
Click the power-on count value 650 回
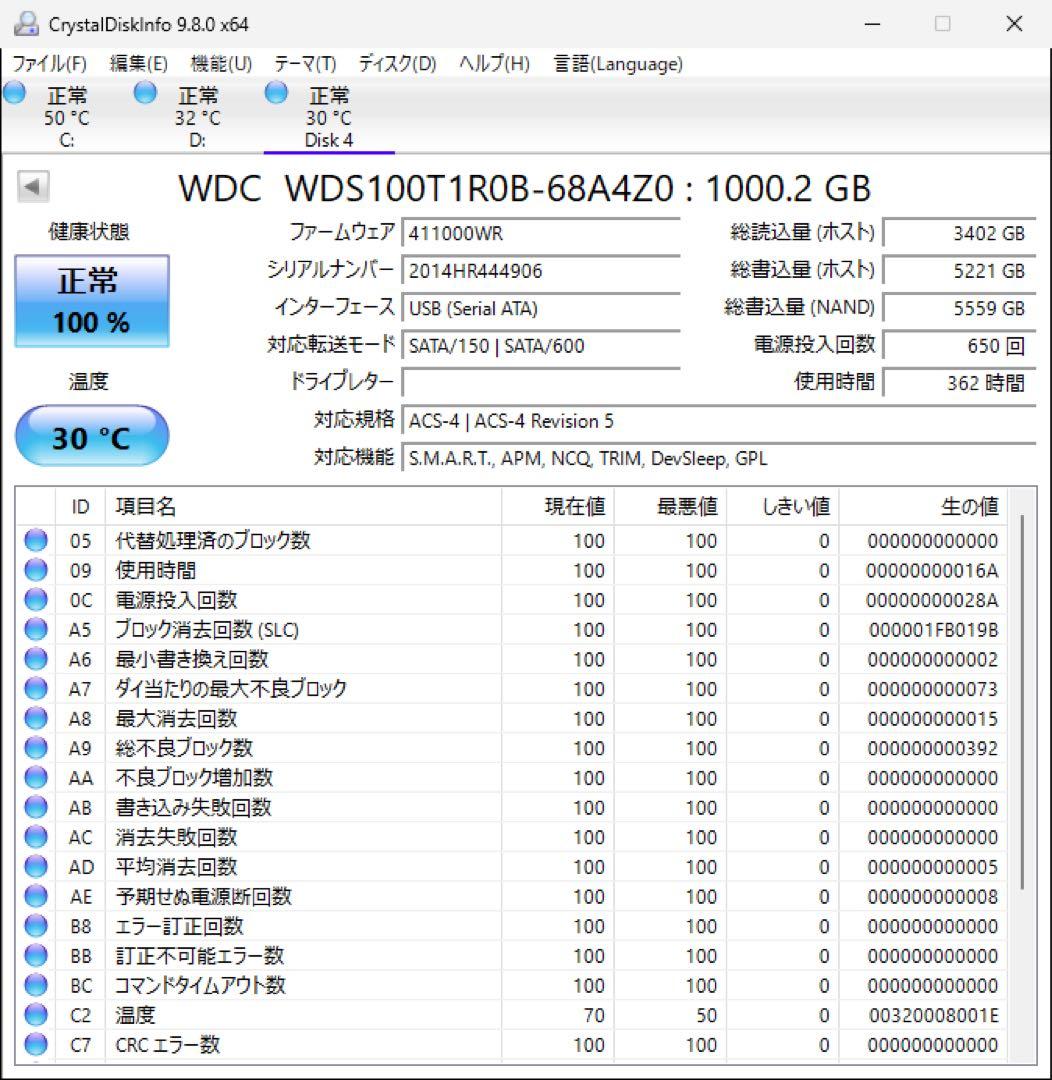(x=960, y=345)
